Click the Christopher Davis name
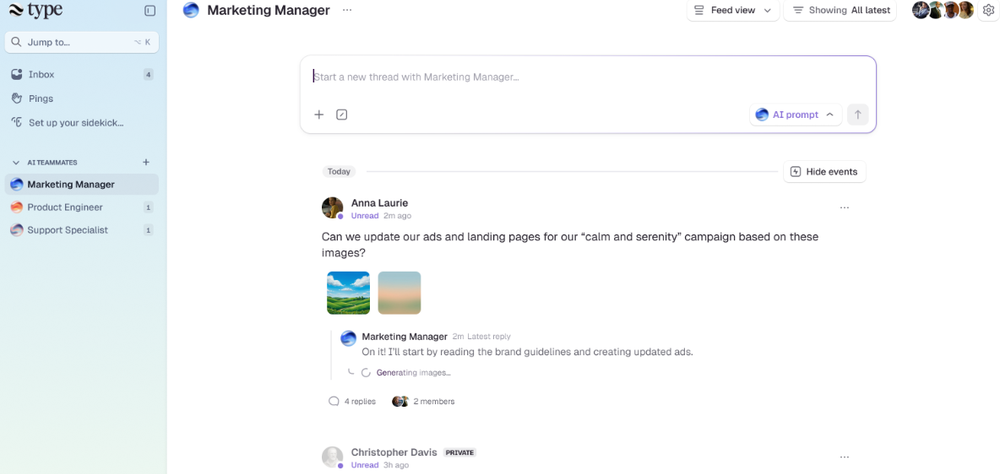Screen dimensions: 1000x474 [x=394, y=452]
